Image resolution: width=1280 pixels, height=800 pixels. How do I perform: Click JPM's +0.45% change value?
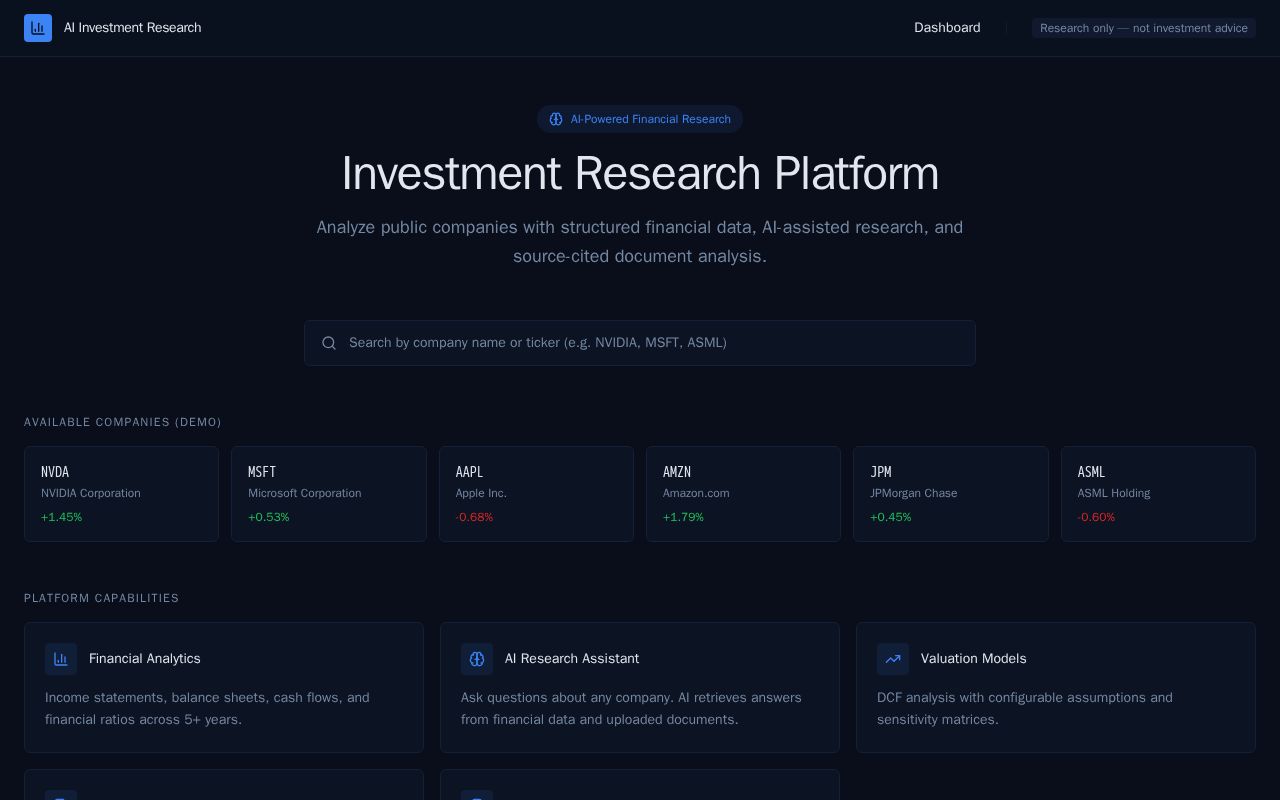[x=891, y=517]
